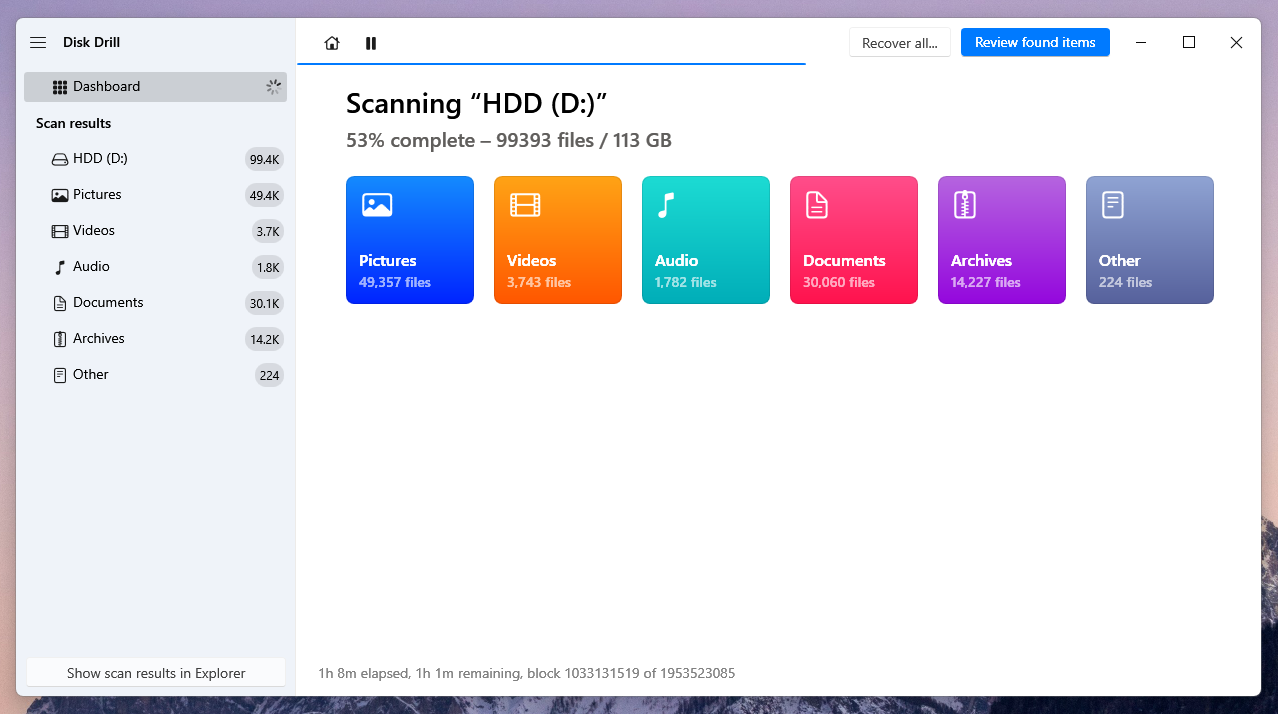Click Review found items button
The image size is (1278, 714).
coord(1035,43)
